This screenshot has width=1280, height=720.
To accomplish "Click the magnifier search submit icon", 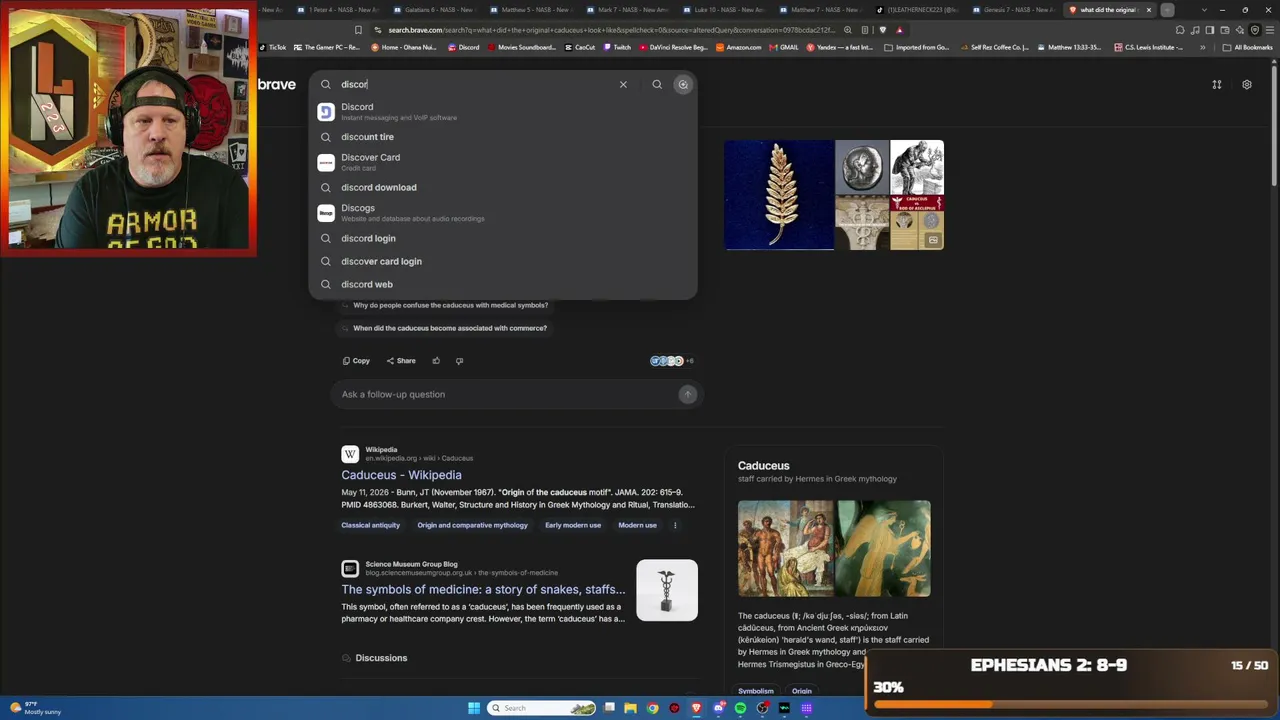I will point(657,84).
